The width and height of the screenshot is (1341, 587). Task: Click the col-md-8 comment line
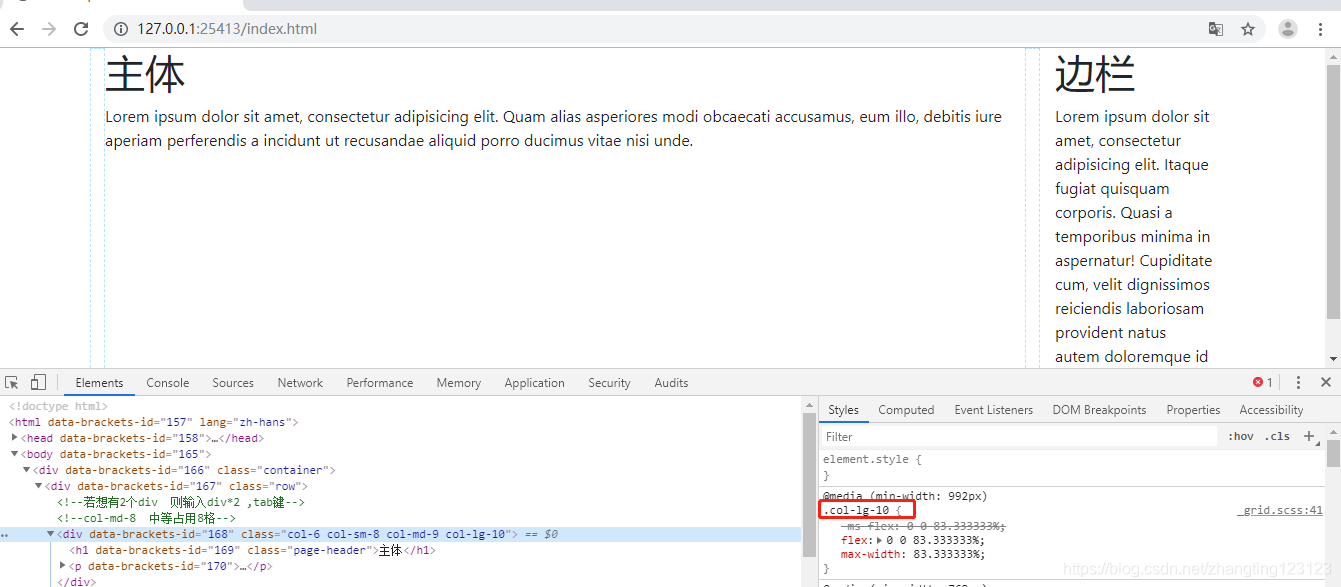point(146,518)
